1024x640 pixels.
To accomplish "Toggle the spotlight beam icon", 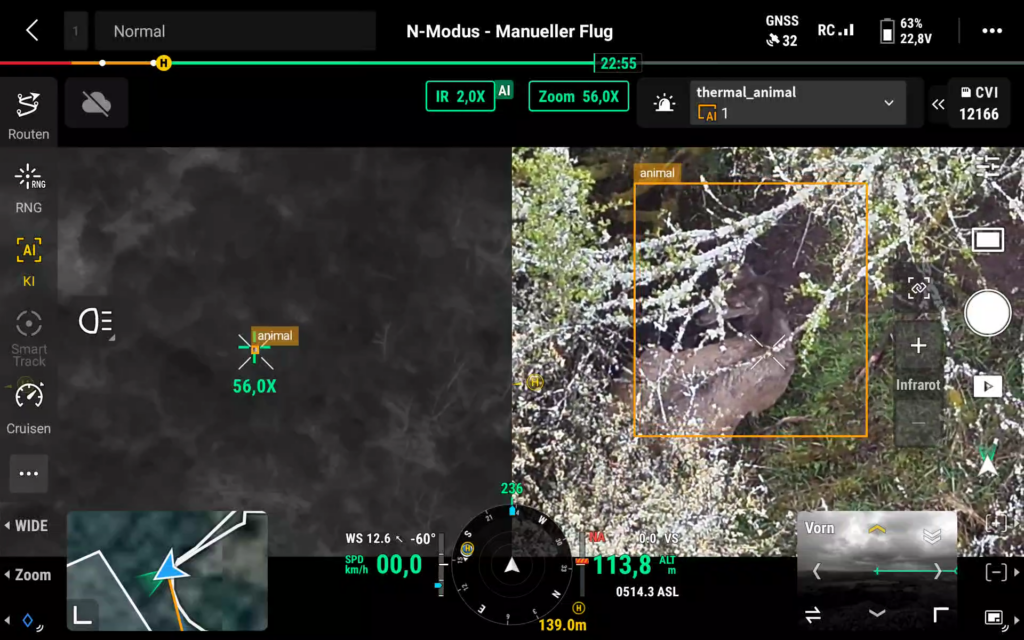I will click(96, 321).
